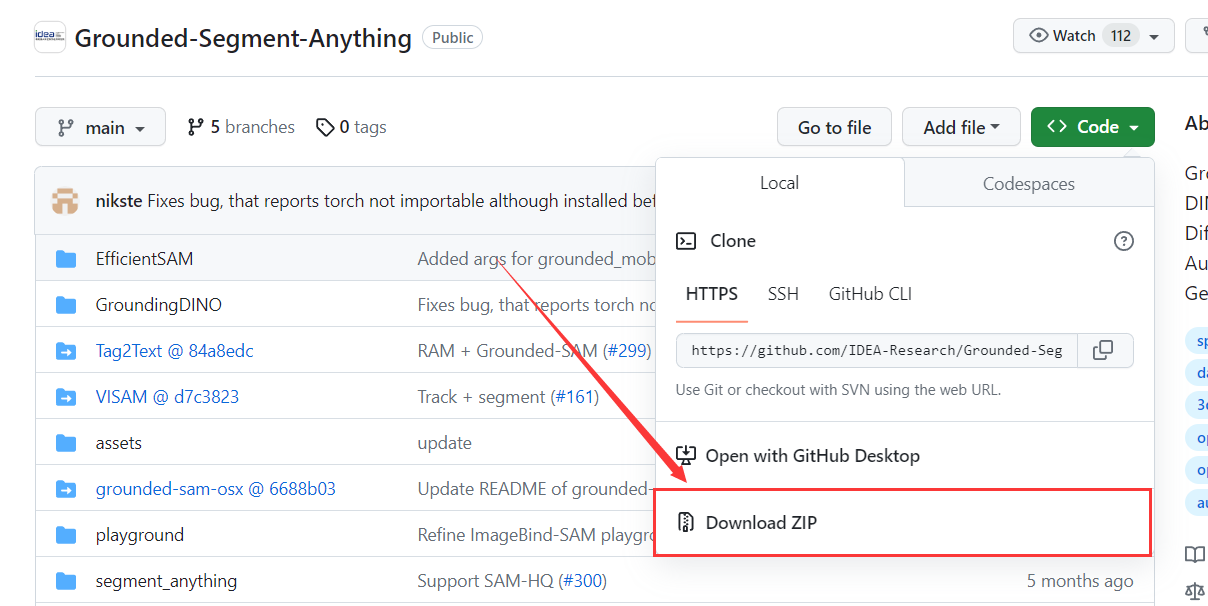Open the nikste author link
Image resolution: width=1208 pixels, height=606 pixels.
click(x=119, y=201)
